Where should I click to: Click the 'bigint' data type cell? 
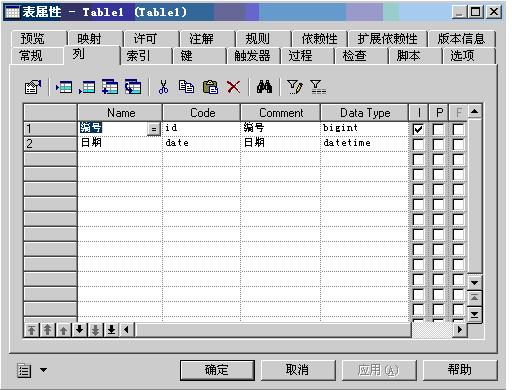[364, 129]
